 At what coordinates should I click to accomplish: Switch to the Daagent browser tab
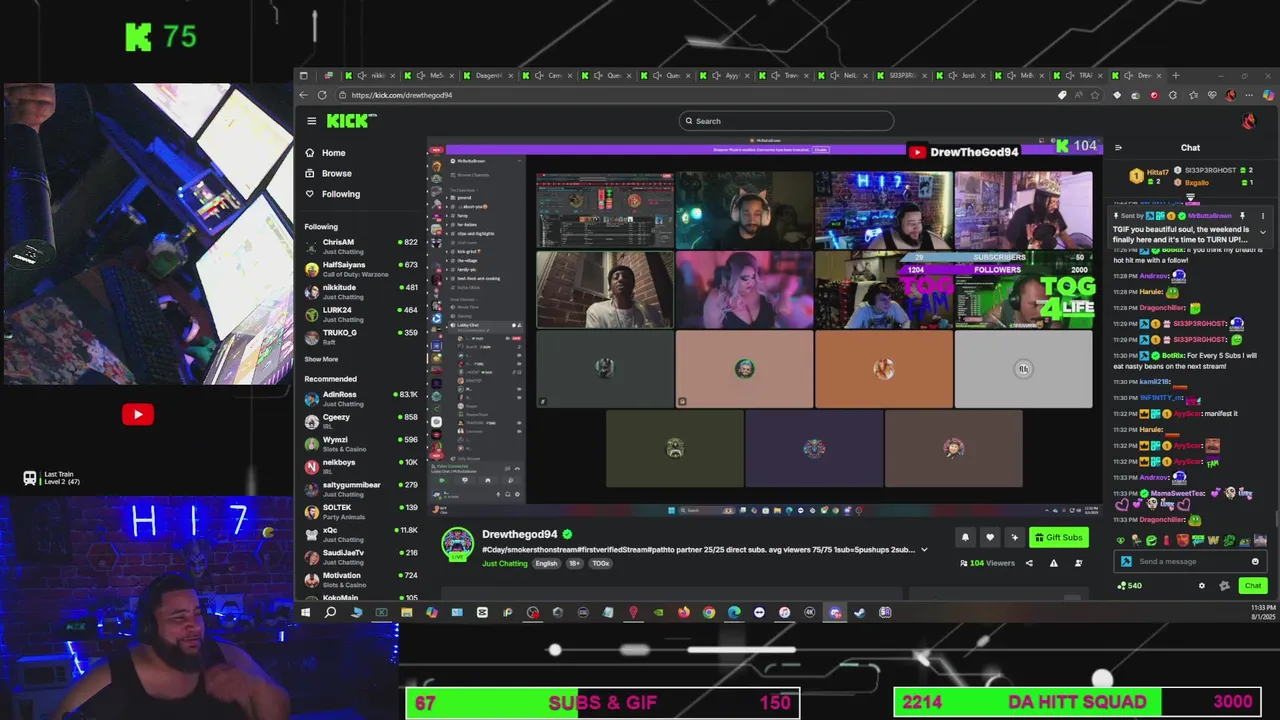488,75
